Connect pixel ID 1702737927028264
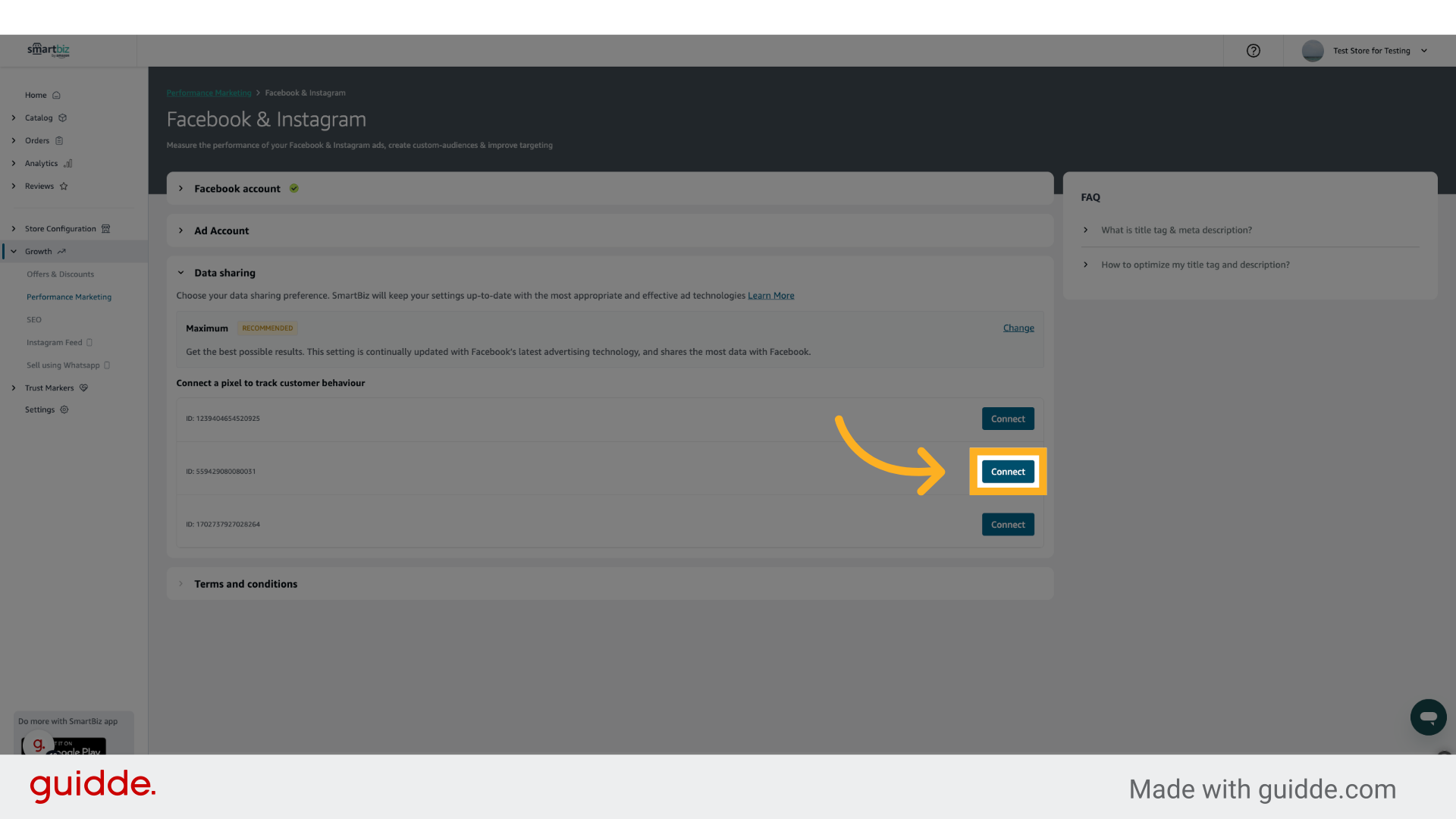 (1008, 525)
